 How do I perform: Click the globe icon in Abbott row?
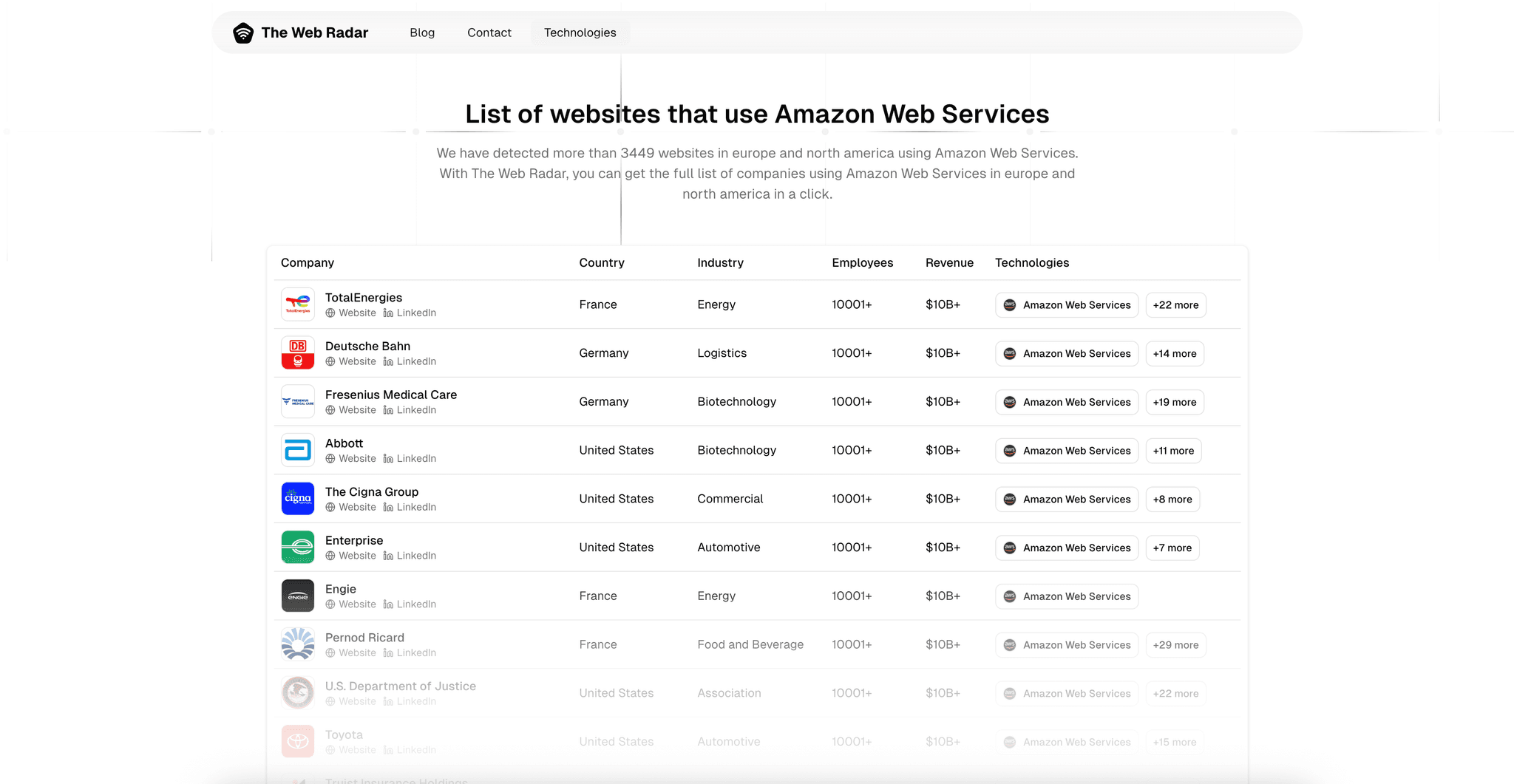click(330, 459)
